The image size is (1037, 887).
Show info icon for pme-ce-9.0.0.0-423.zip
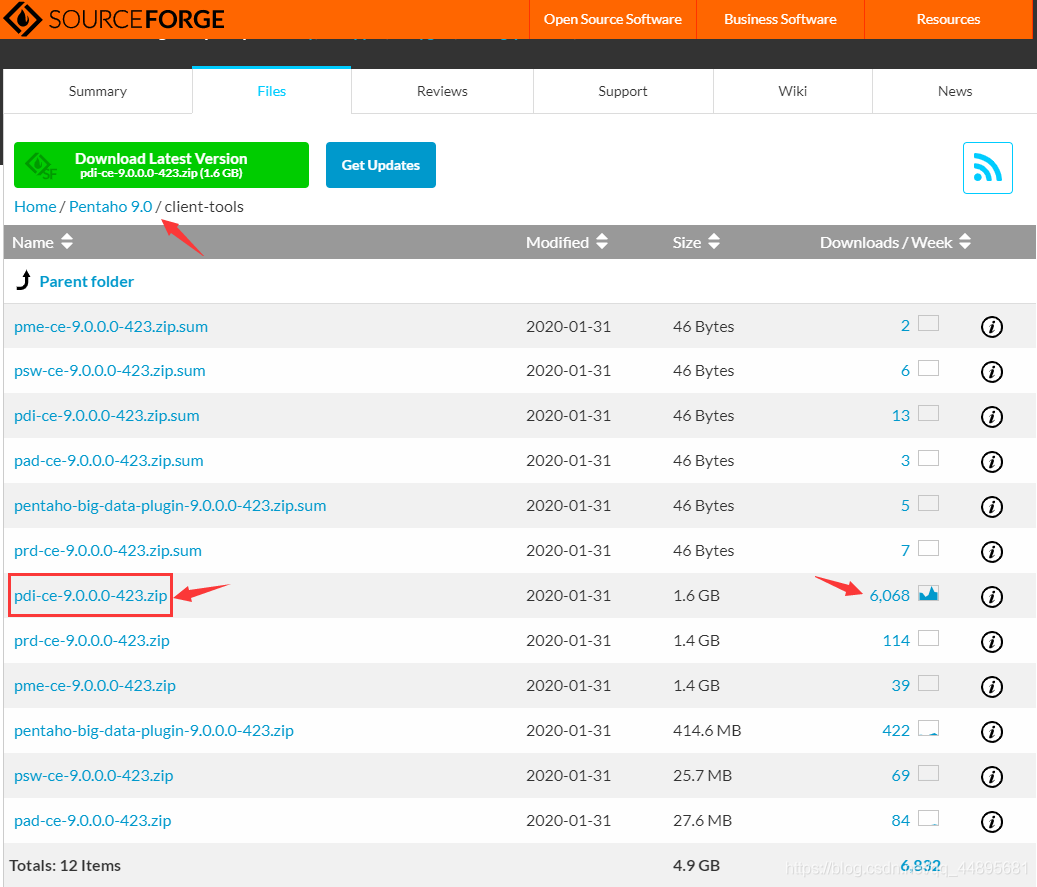[991, 687]
